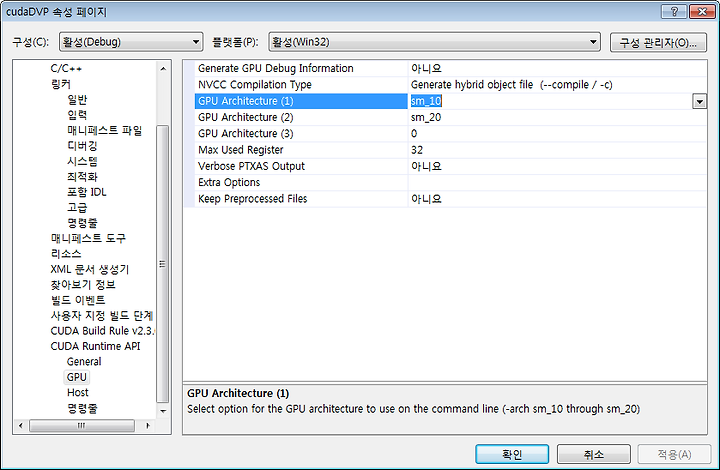Viewport: 720px width, 470px height.
Task: Click the 확인 button
Action: 512,454
